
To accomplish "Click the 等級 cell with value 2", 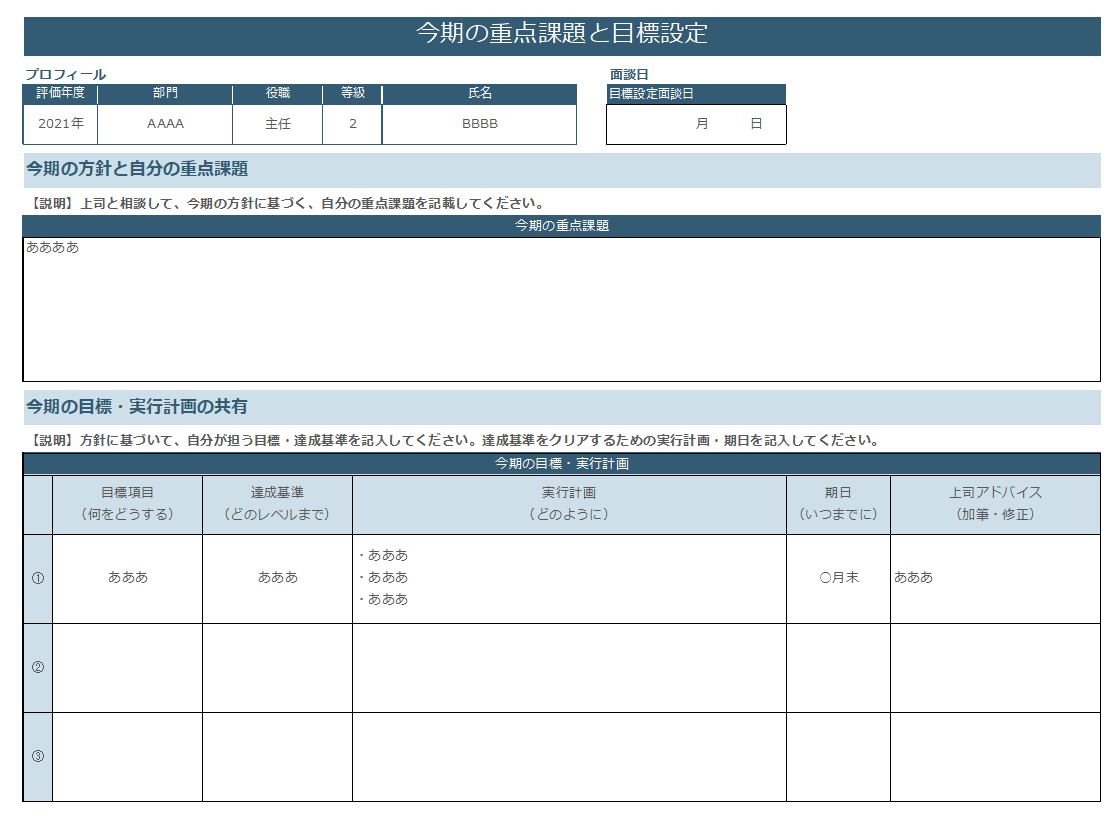I will tap(352, 125).
